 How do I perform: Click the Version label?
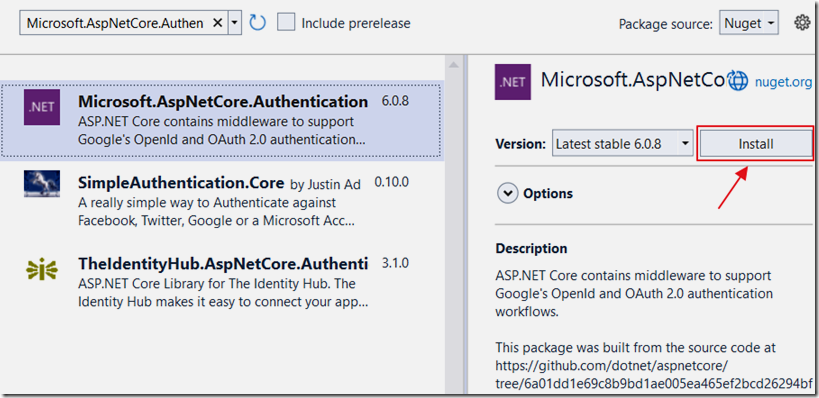521,144
